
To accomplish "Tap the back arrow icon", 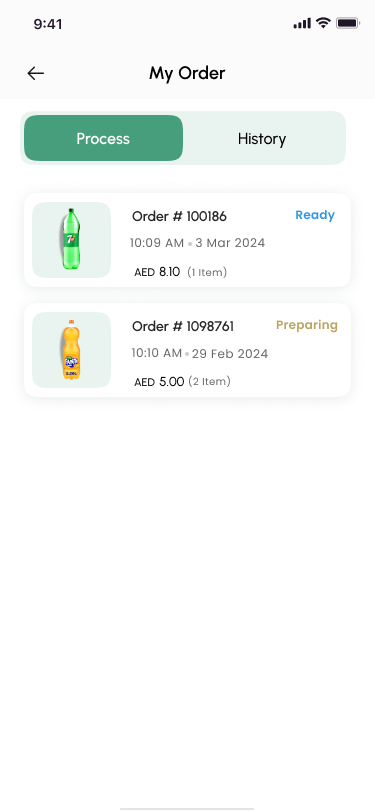I will coord(36,74).
